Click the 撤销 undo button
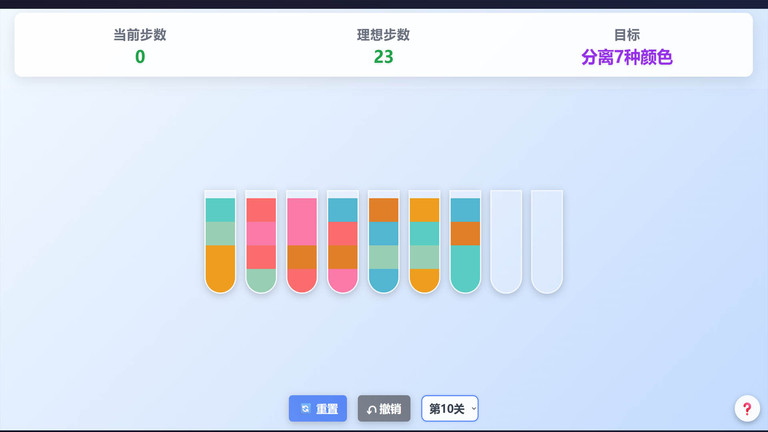The image size is (768, 432). click(x=384, y=408)
